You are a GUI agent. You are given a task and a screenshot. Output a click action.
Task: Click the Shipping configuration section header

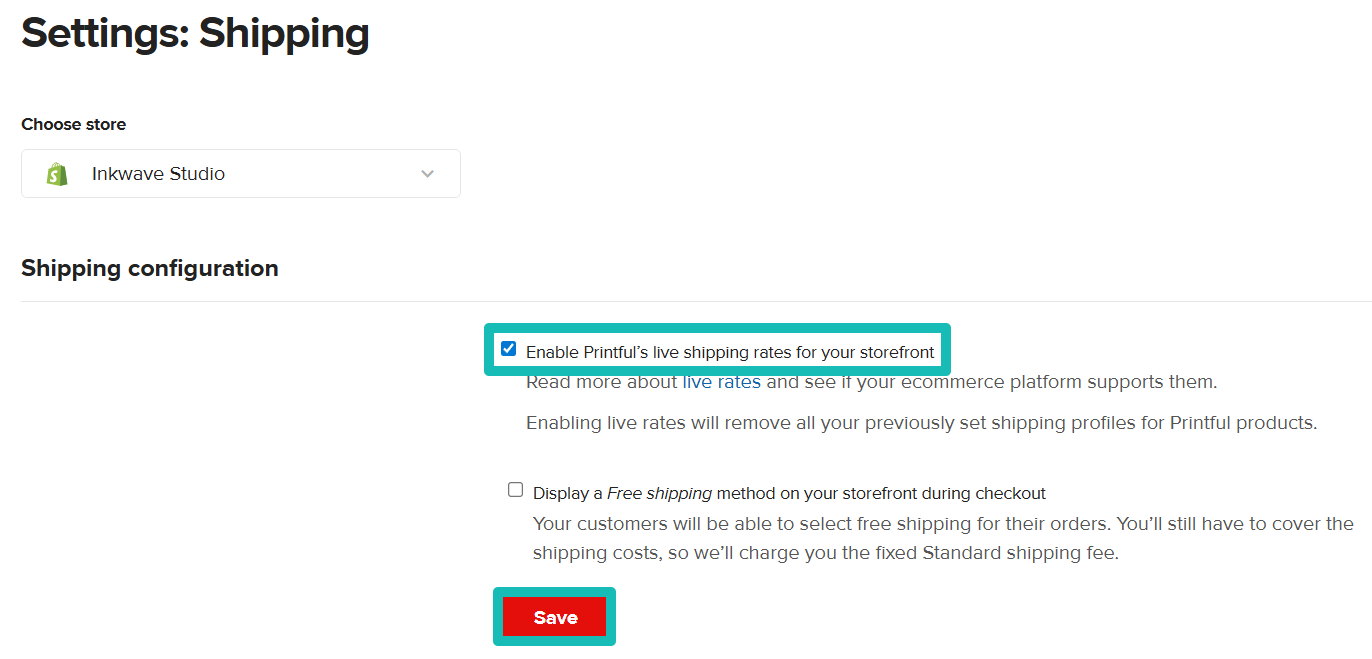[x=149, y=268]
